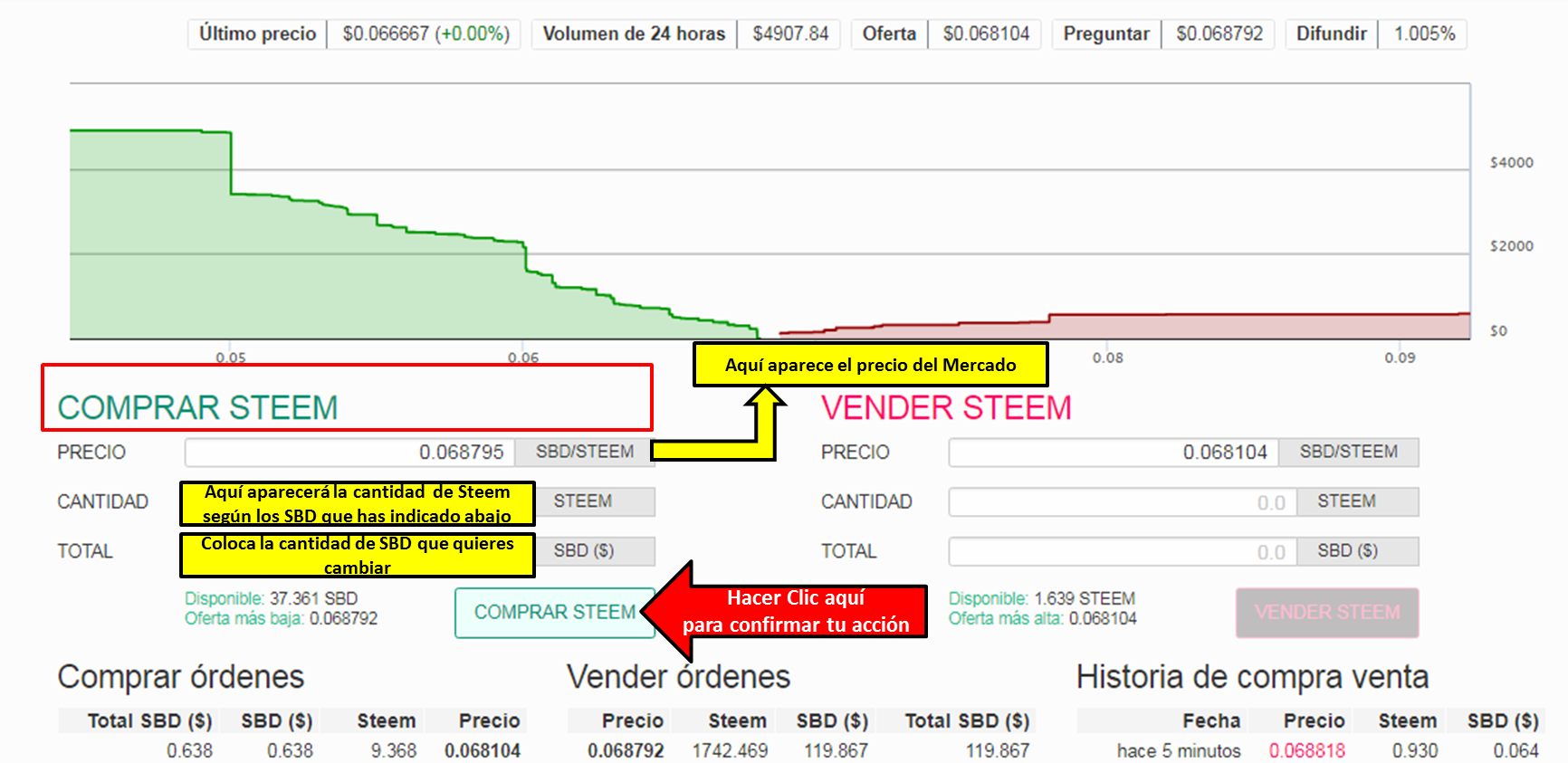Click the $4000 axis label on chart

[x=1511, y=163]
